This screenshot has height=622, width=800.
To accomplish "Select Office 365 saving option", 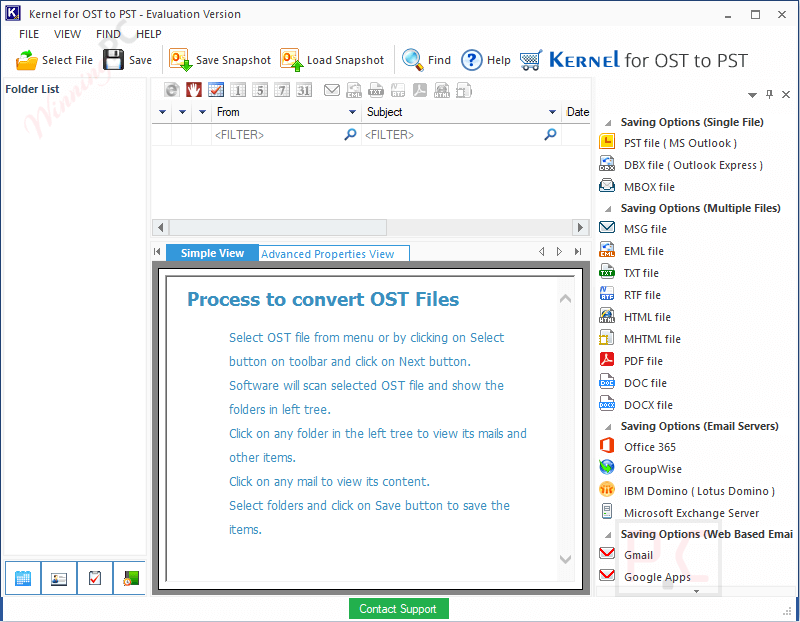I will 638,447.
